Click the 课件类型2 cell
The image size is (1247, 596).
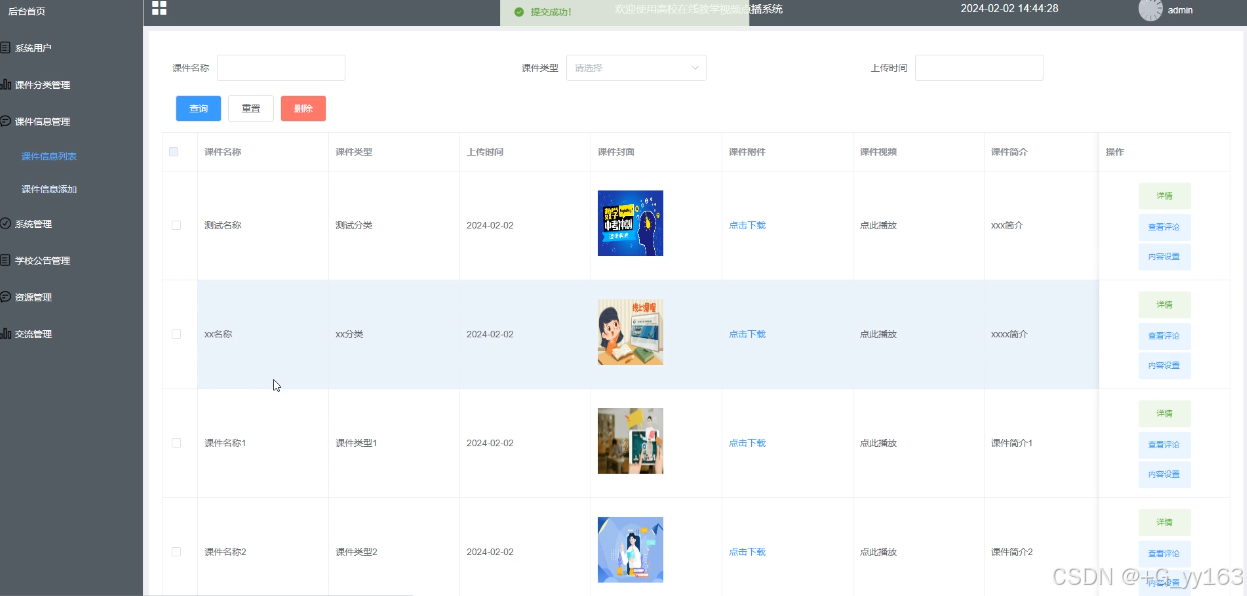(x=356, y=552)
